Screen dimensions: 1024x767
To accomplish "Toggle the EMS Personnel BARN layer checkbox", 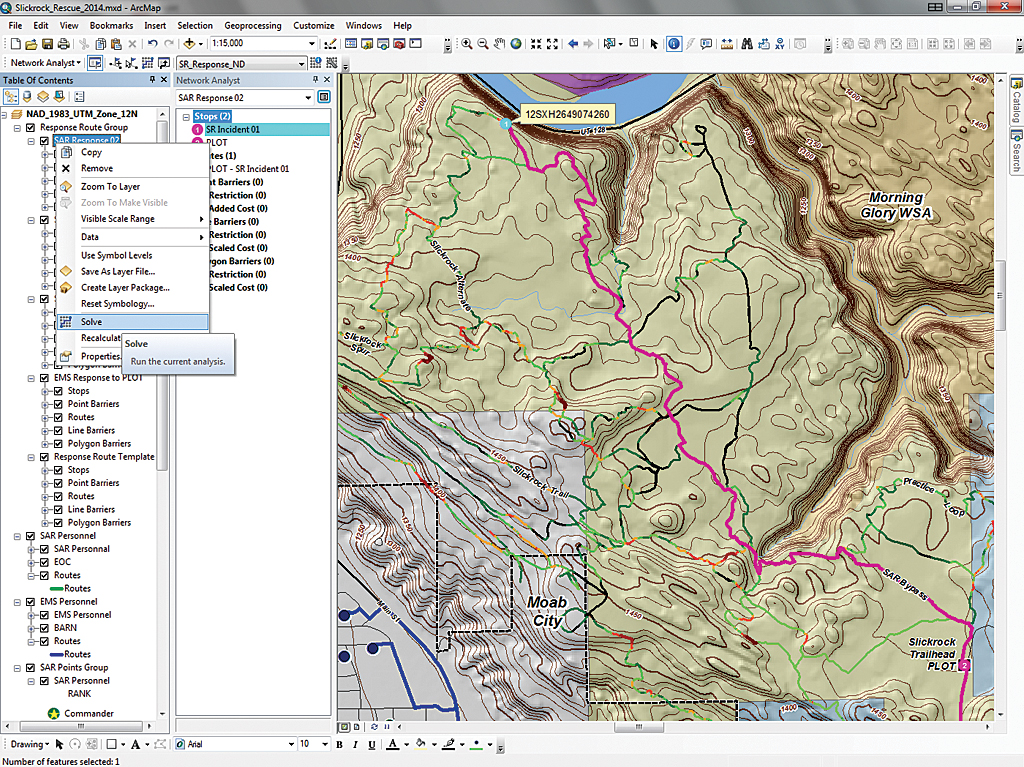I will [44, 628].
